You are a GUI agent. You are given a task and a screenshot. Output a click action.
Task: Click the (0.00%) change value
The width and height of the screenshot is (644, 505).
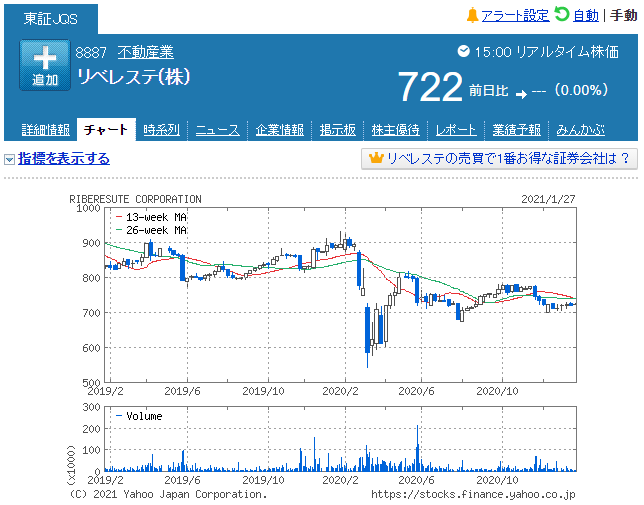(x=581, y=90)
